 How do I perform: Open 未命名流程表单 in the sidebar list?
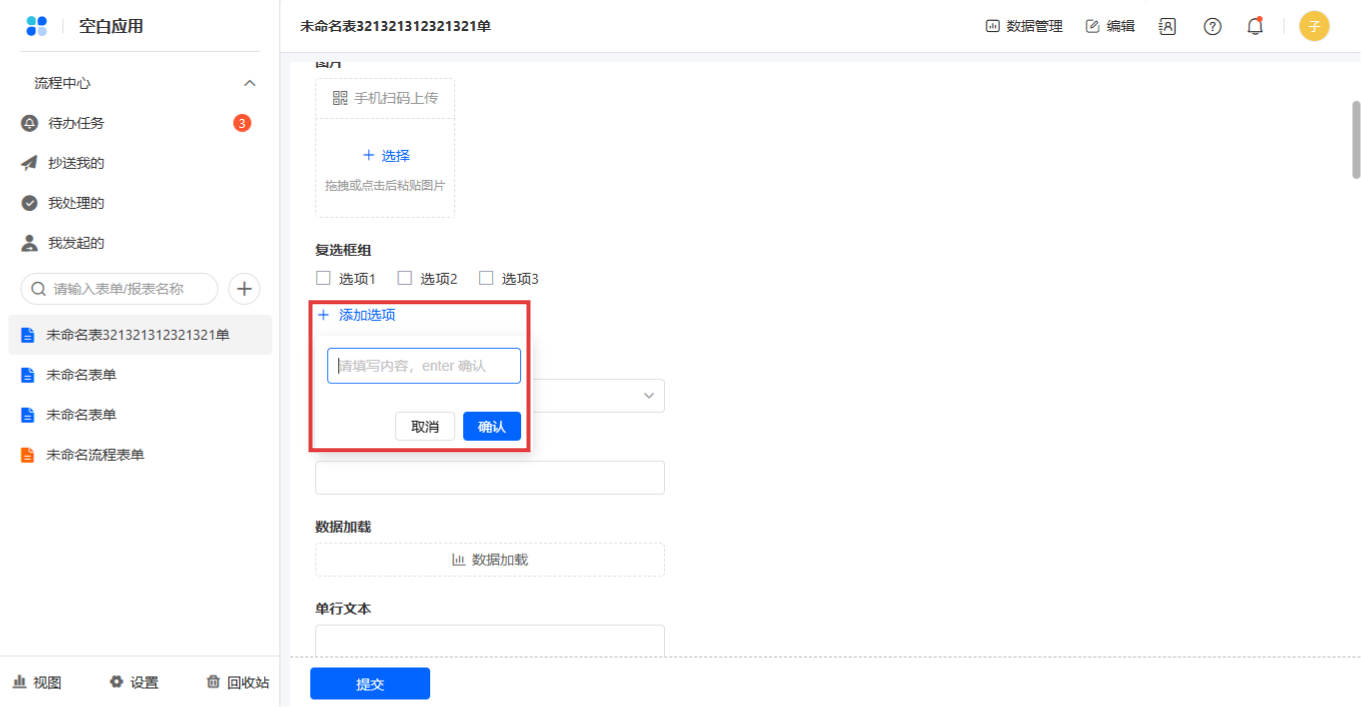click(x=95, y=455)
